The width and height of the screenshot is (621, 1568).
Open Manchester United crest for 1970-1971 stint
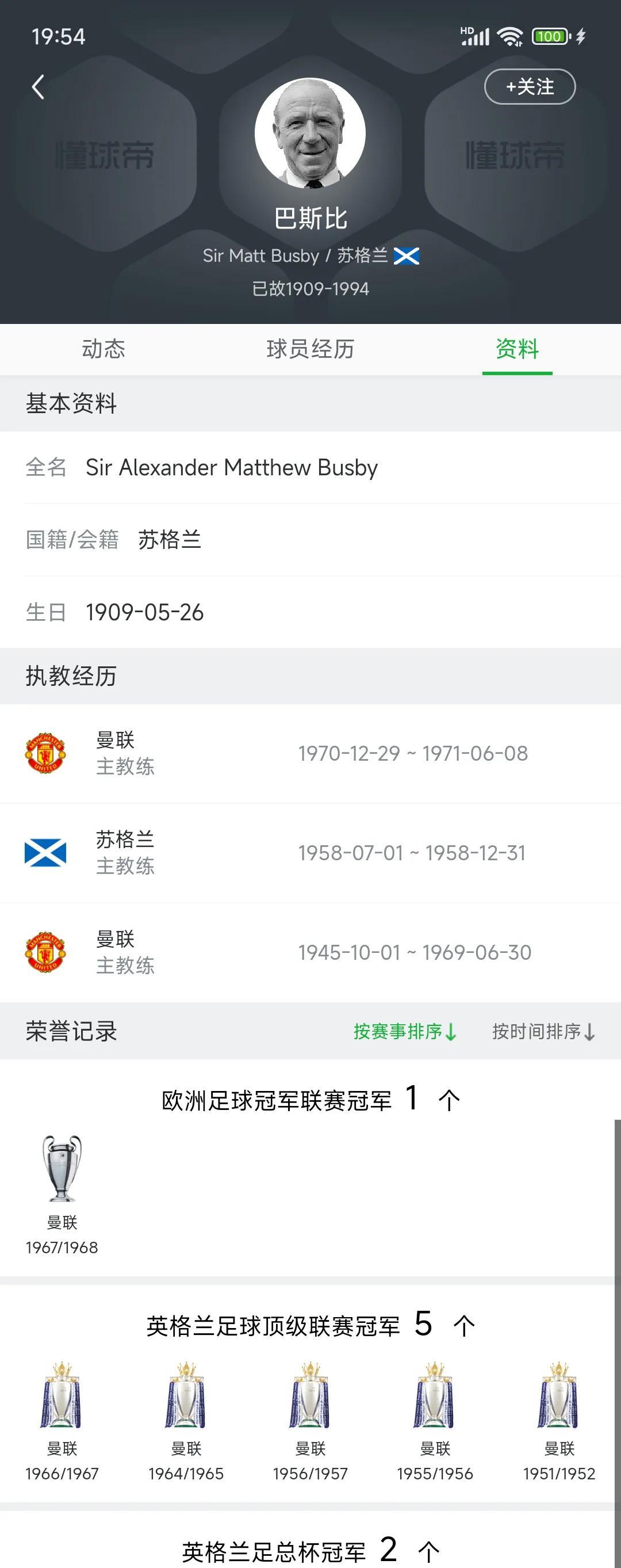click(45, 753)
